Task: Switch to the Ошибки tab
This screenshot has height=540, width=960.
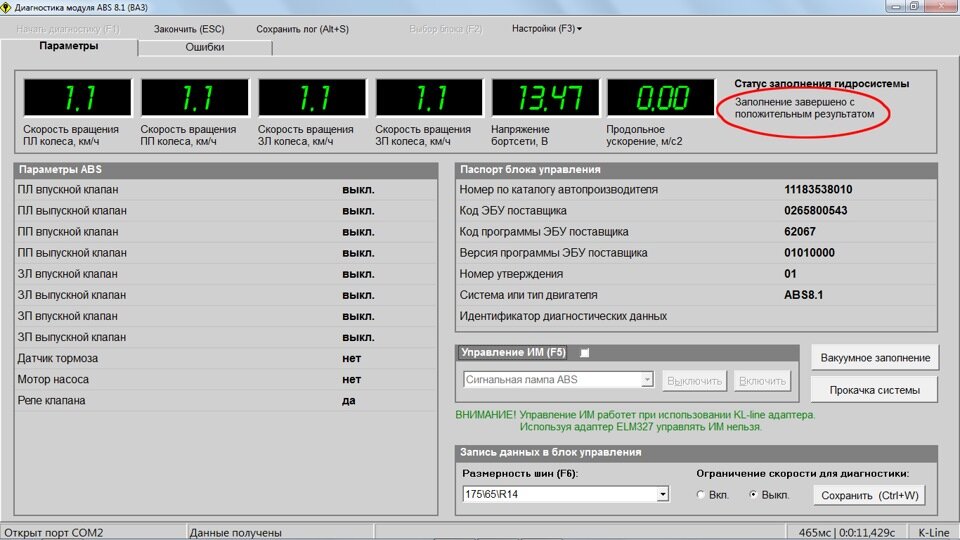Action: 204,47
